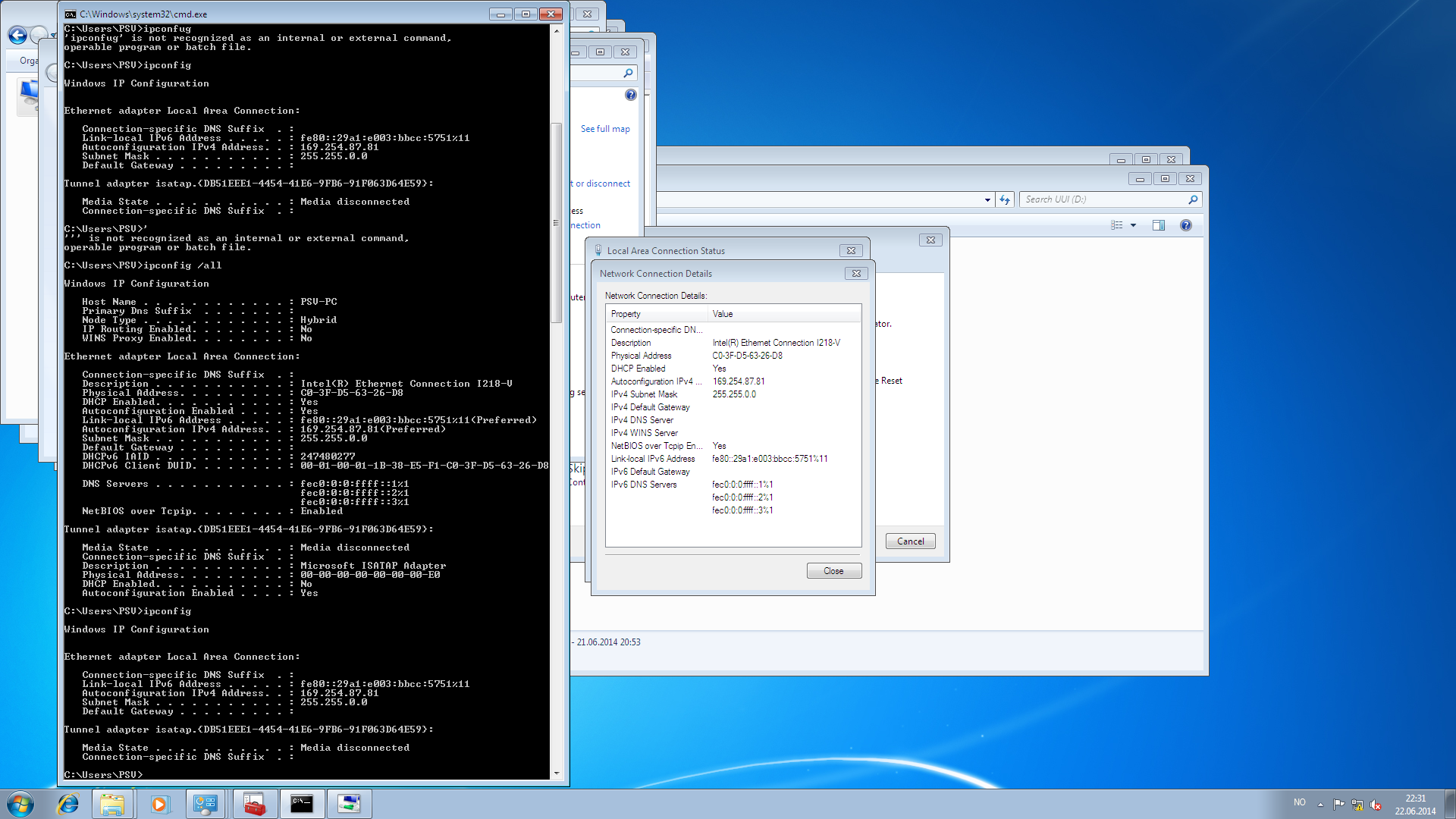Open Windows Explorer from the taskbar
The image size is (1456, 819).
(x=112, y=804)
